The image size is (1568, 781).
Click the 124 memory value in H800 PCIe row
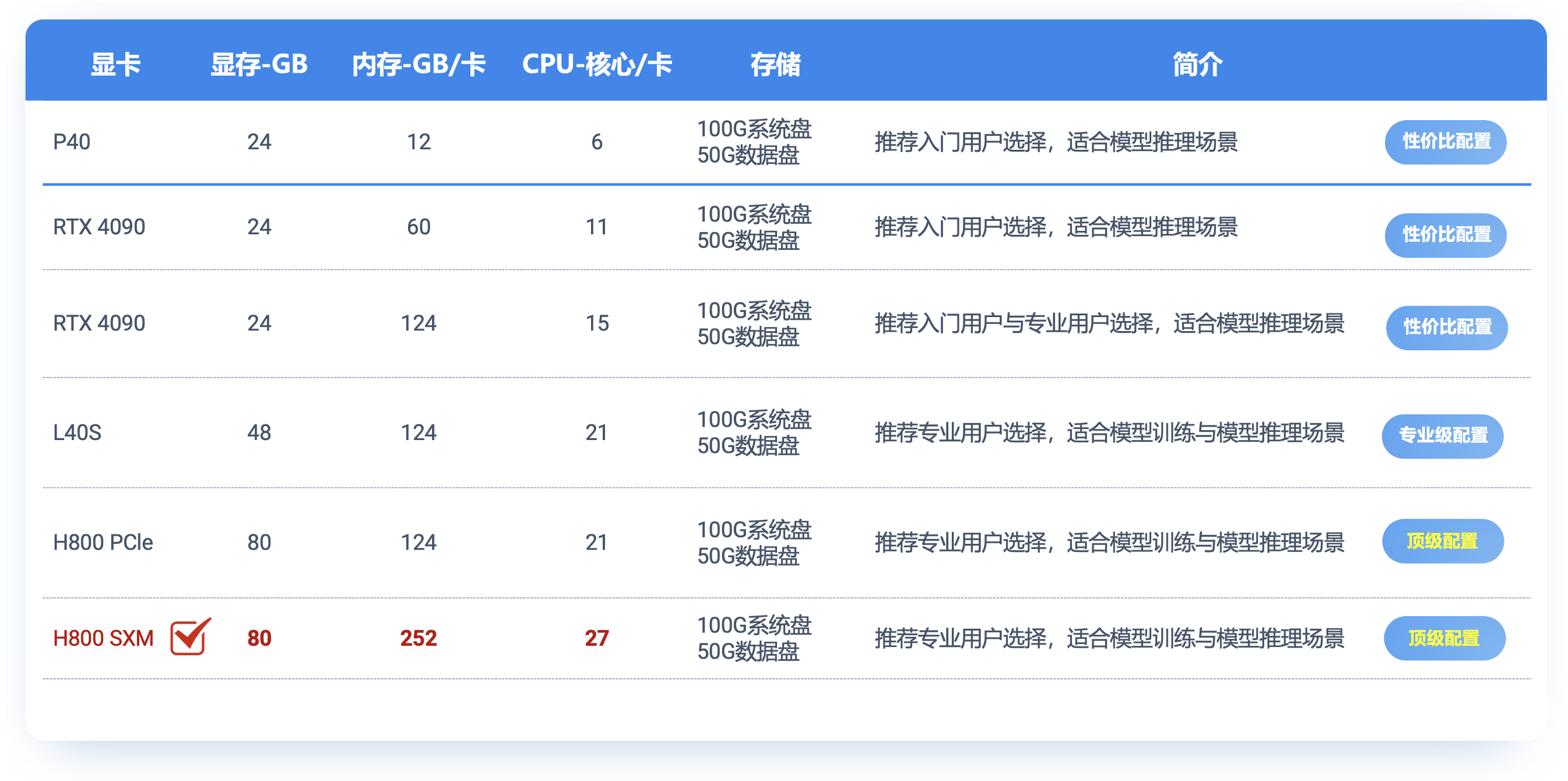coord(419,543)
